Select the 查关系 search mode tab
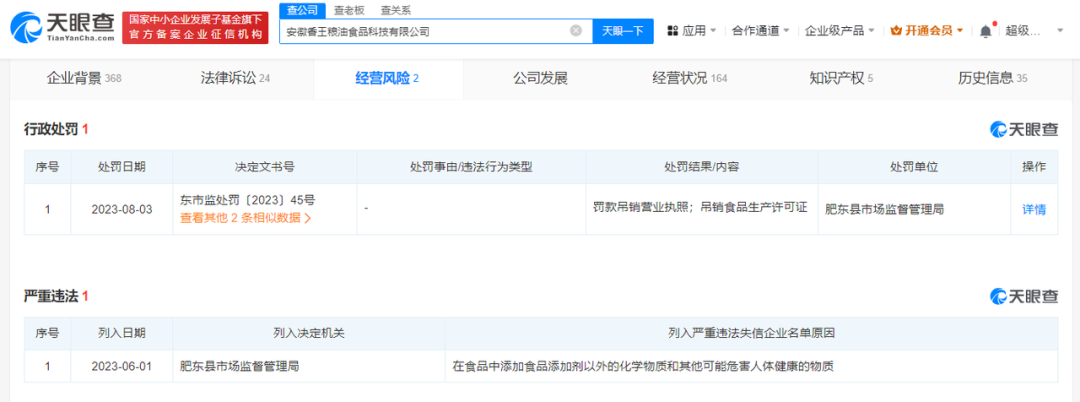This screenshot has height=402, width=1080. (394, 10)
